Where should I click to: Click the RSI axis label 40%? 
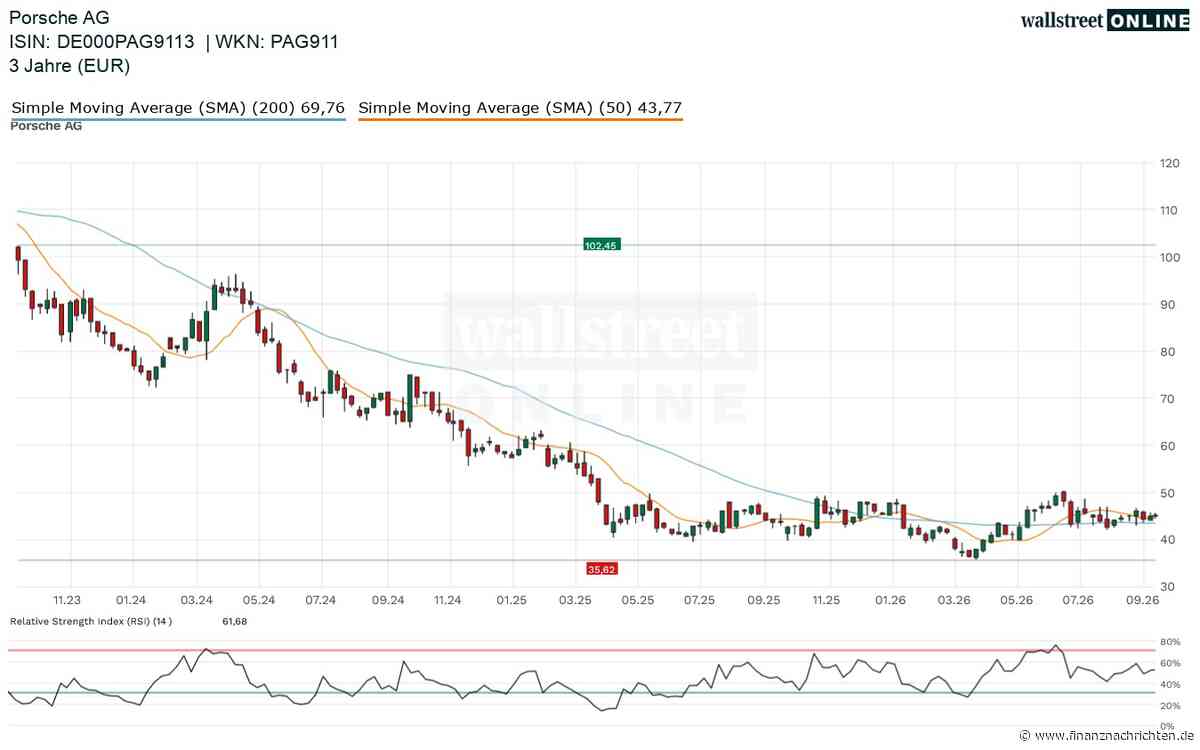coord(1170,684)
